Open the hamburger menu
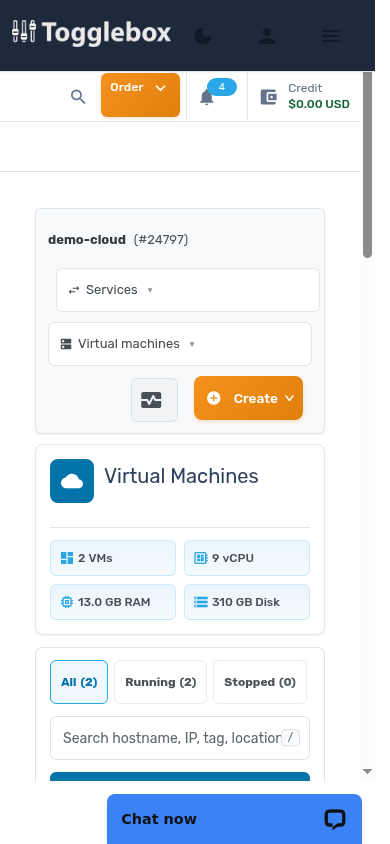 click(x=331, y=36)
